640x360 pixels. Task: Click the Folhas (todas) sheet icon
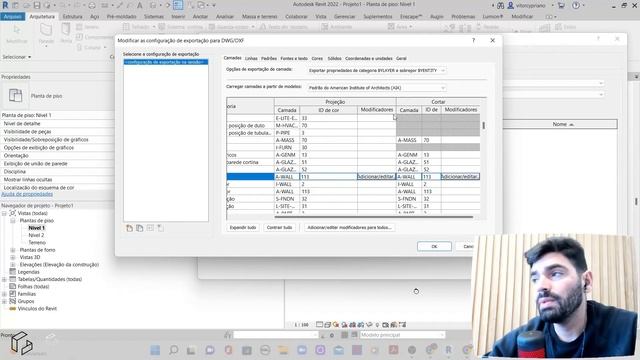point(13,287)
